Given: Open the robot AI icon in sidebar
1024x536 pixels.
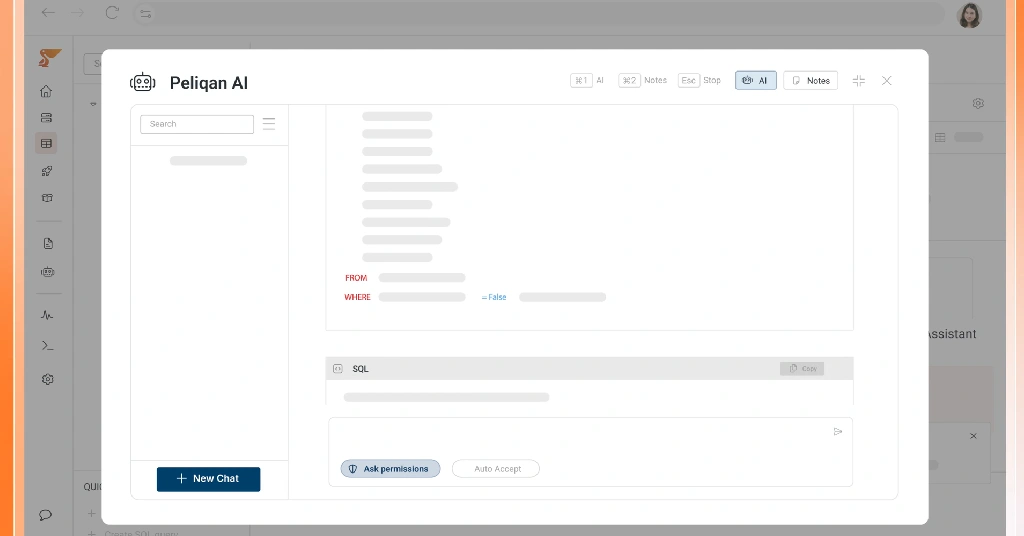Looking at the screenshot, I should click(x=48, y=272).
